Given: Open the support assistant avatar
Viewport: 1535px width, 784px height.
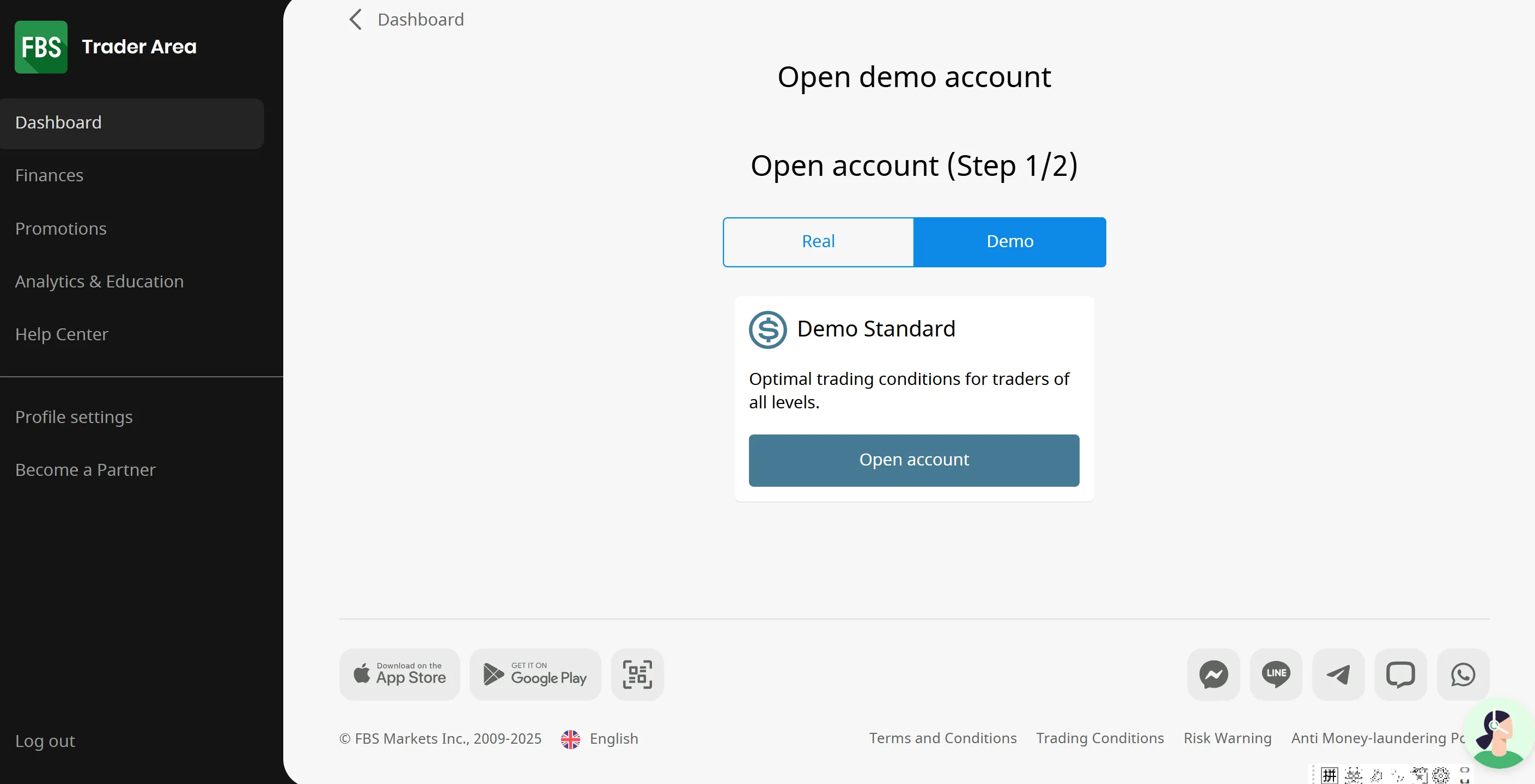Looking at the screenshot, I should tap(1498, 734).
